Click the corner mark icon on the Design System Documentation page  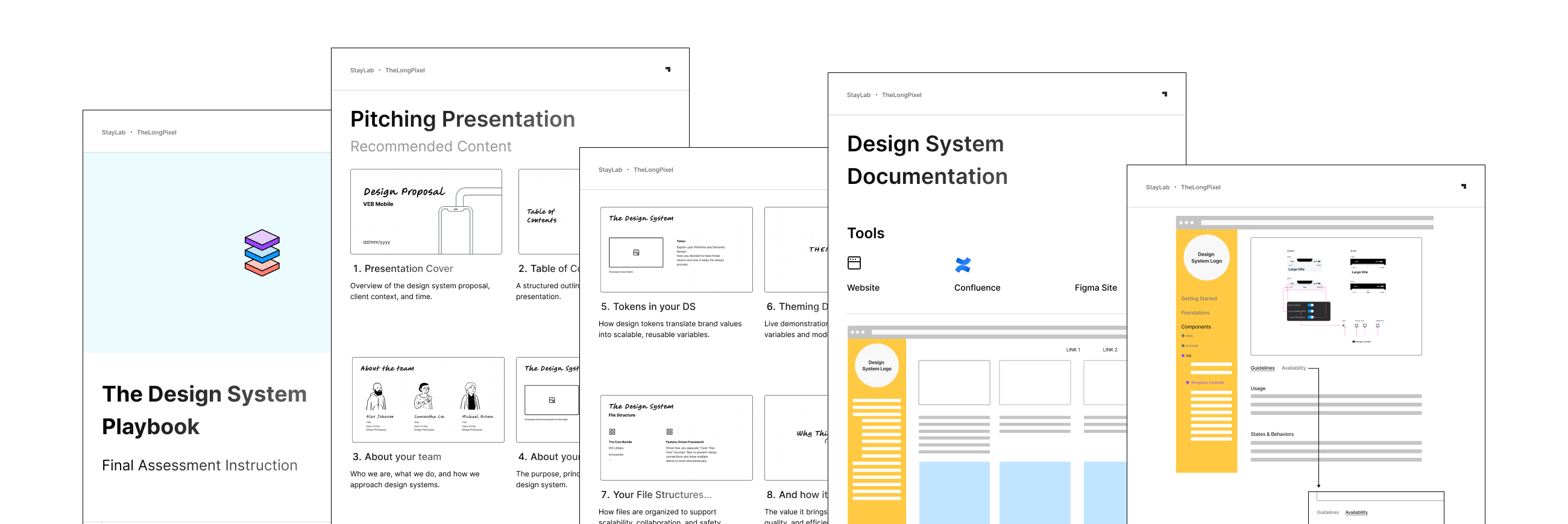1165,94
